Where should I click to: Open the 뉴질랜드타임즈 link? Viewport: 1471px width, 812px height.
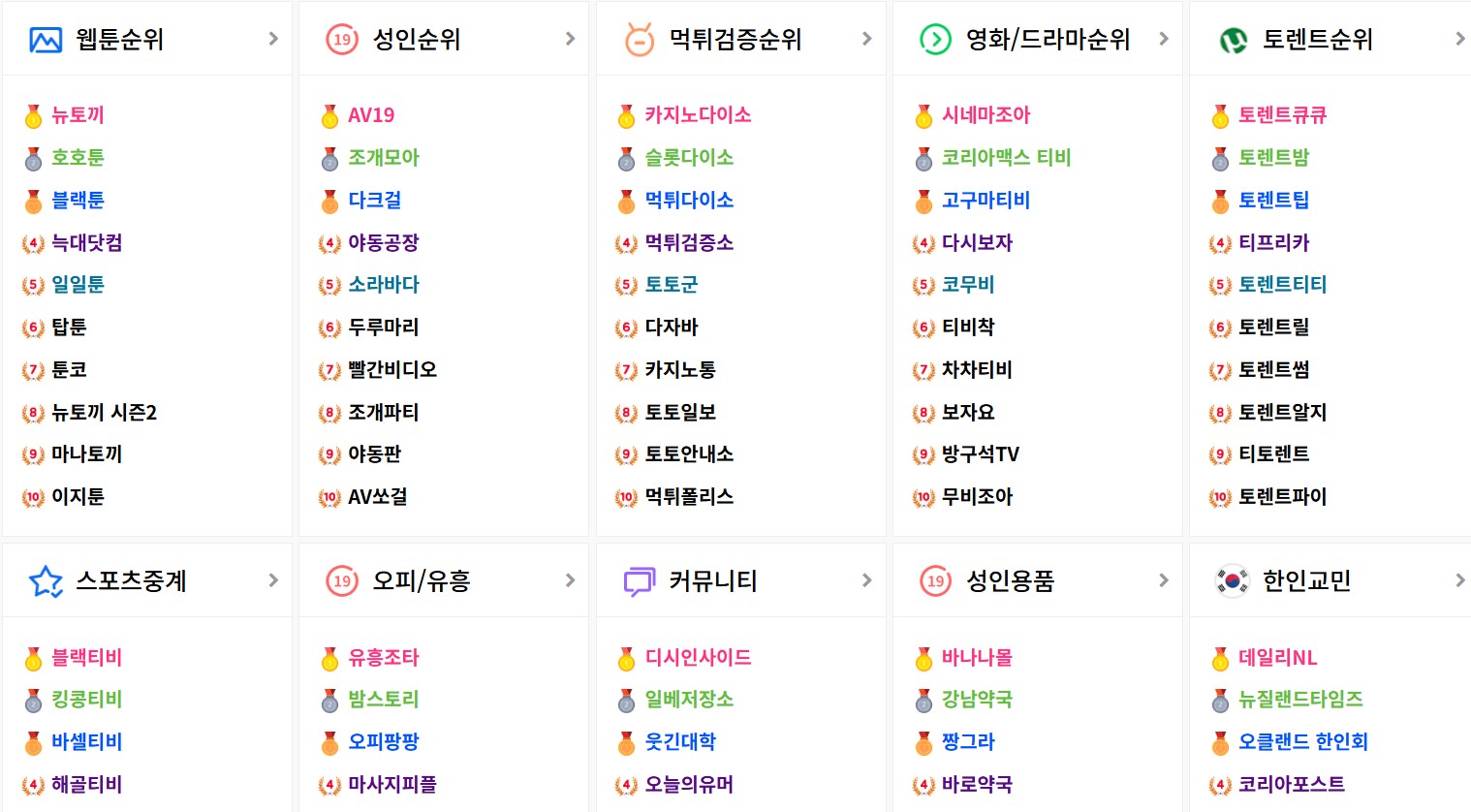[1300, 700]
